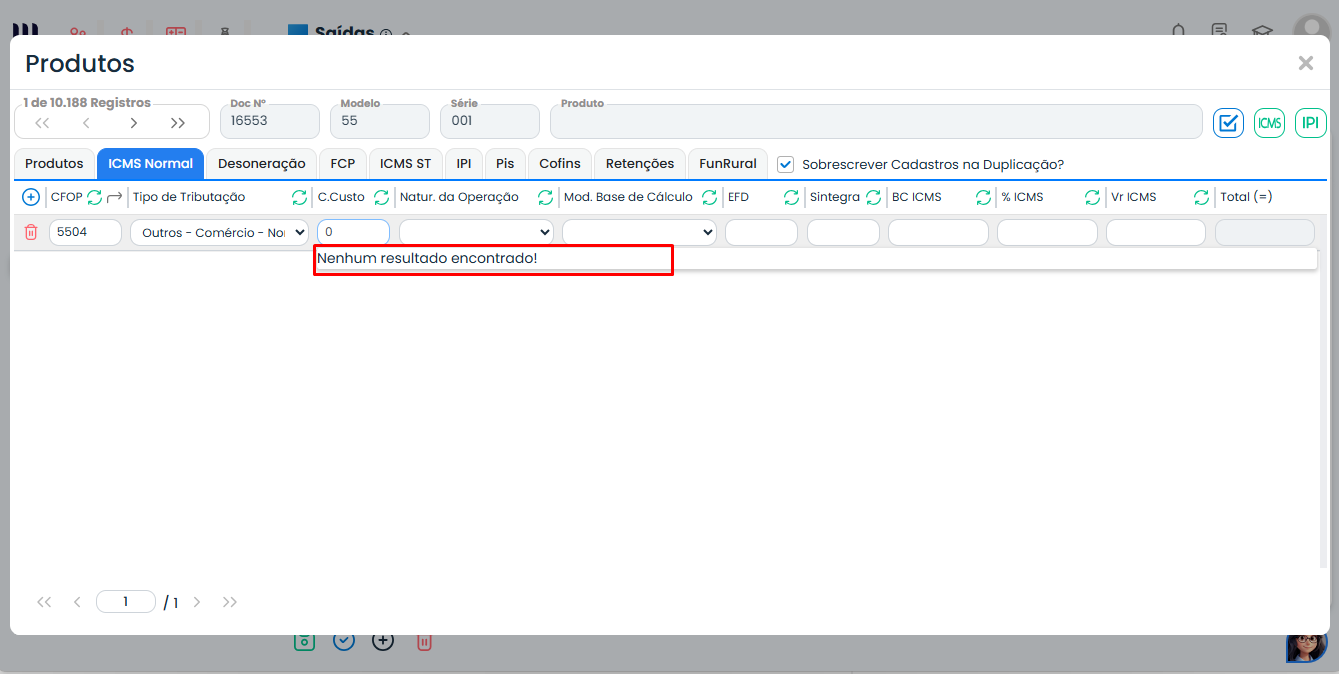Click the arrow icon beside CFOP

click(115, 197)
